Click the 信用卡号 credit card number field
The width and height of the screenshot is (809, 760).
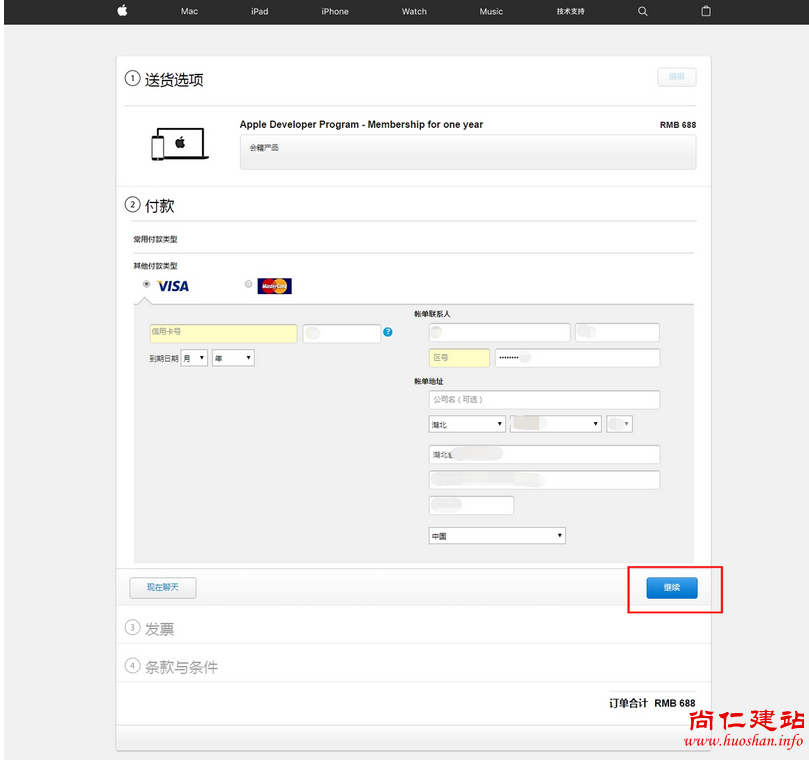pos(223,333)
